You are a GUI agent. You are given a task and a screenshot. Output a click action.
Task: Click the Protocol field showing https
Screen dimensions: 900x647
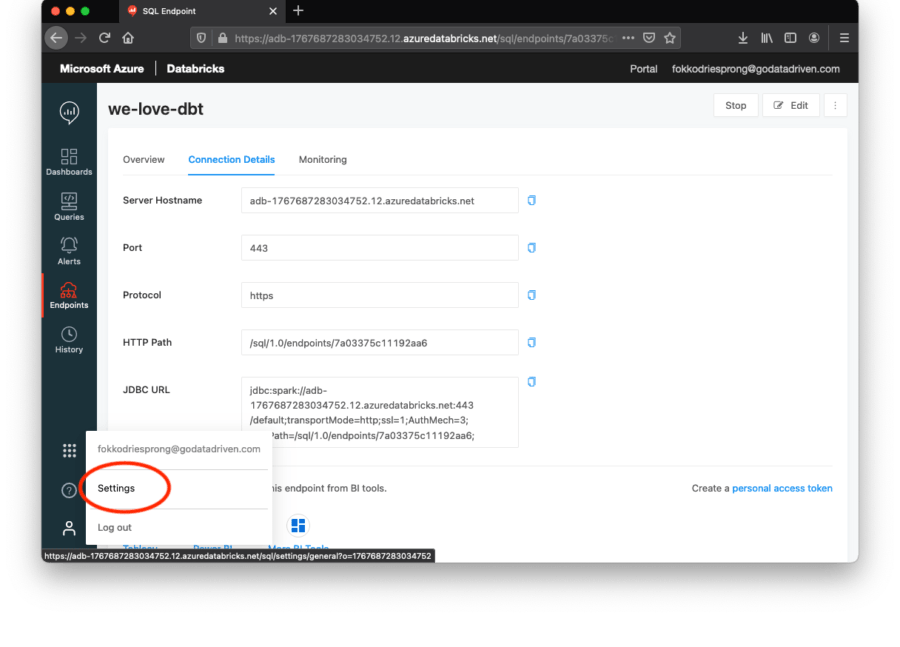(379, 295)
